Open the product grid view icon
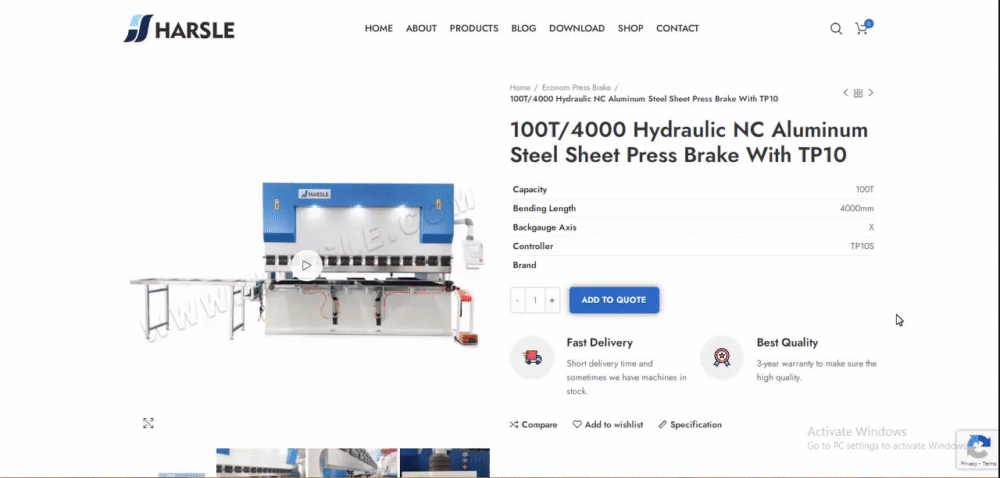 pos(858,93)
